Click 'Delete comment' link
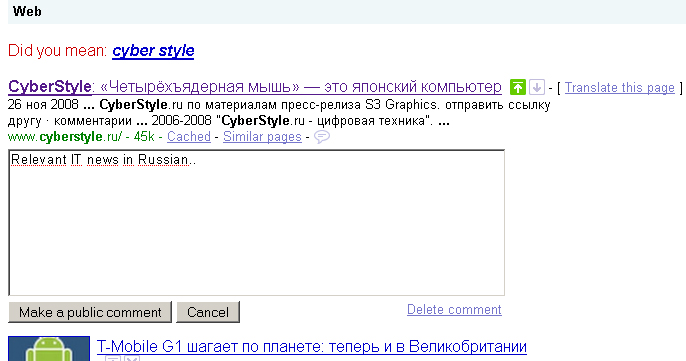686x361 pixels. [x=454, y=309]
